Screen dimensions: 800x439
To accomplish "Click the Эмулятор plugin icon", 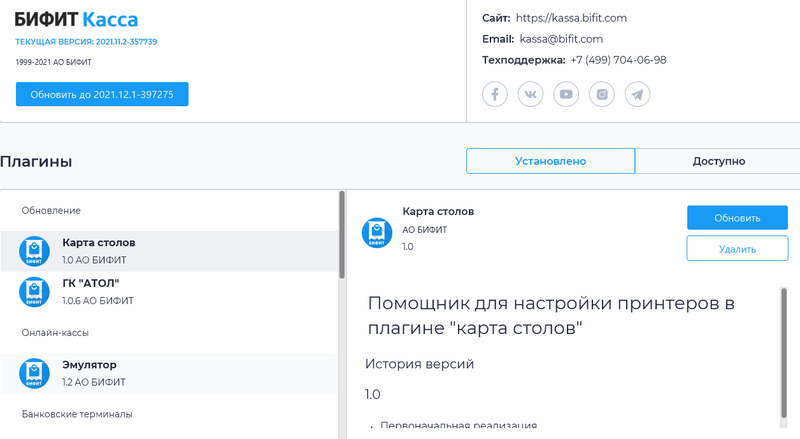I will [x=34, y=374].
